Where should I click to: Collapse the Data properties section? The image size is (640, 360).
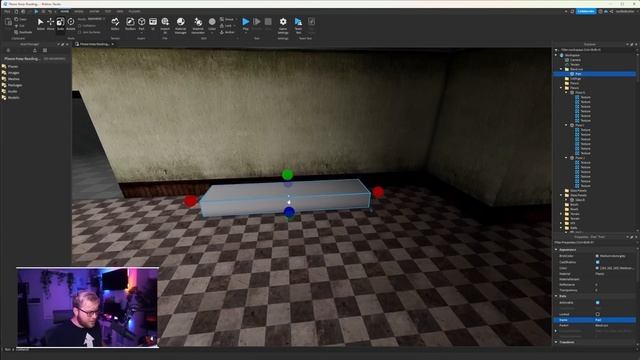pyautogui.click(x=556, y=296)
